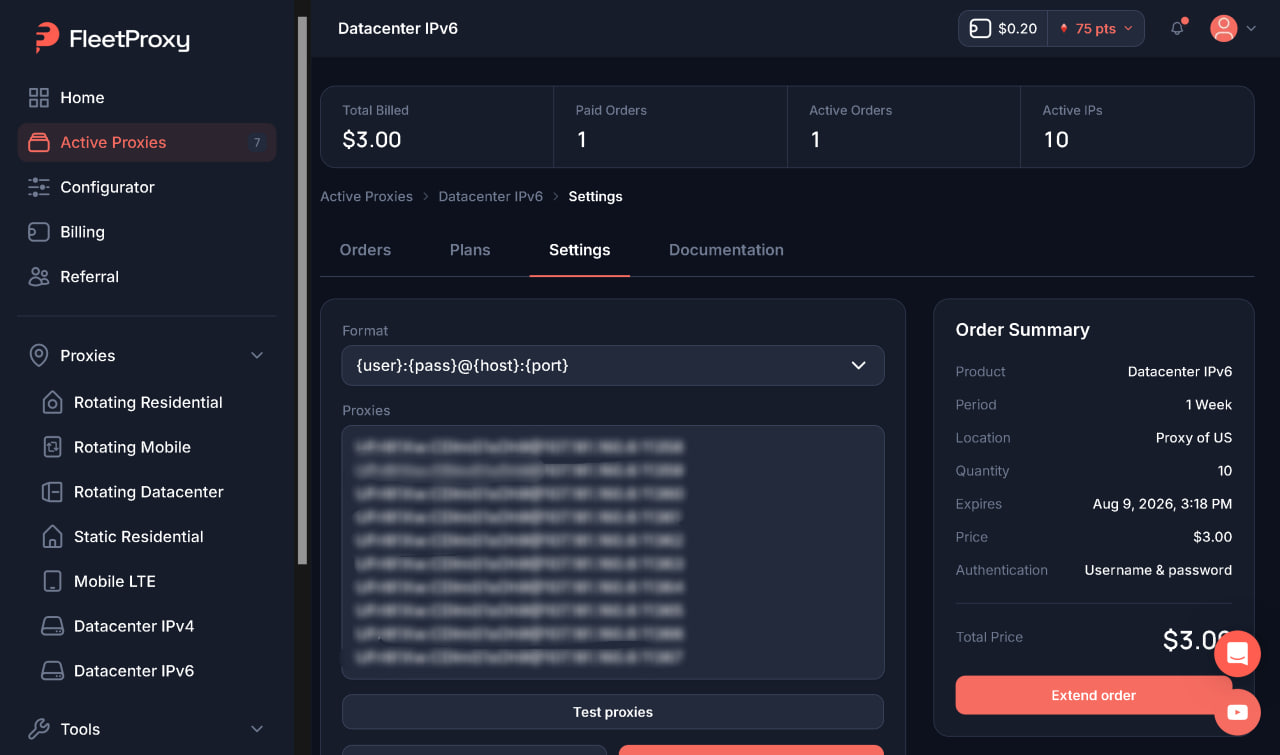This screenshot has width=1280, height=755.
Task: Follow the Datacenter IPv6 breadcrumb link
Action: [491, 197]
